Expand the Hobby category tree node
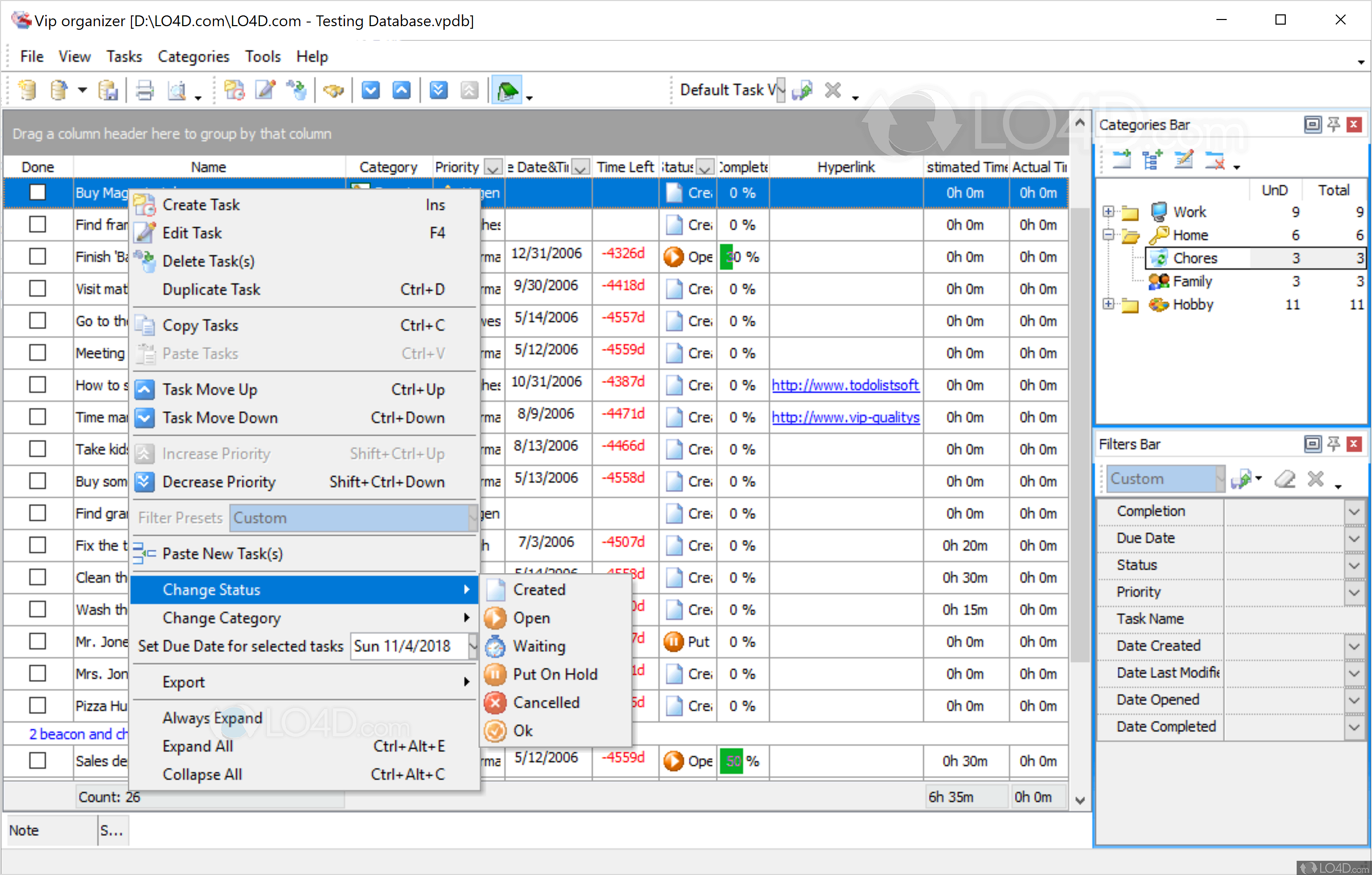This screenshot has height=875, width=1372. (1108, 304)
